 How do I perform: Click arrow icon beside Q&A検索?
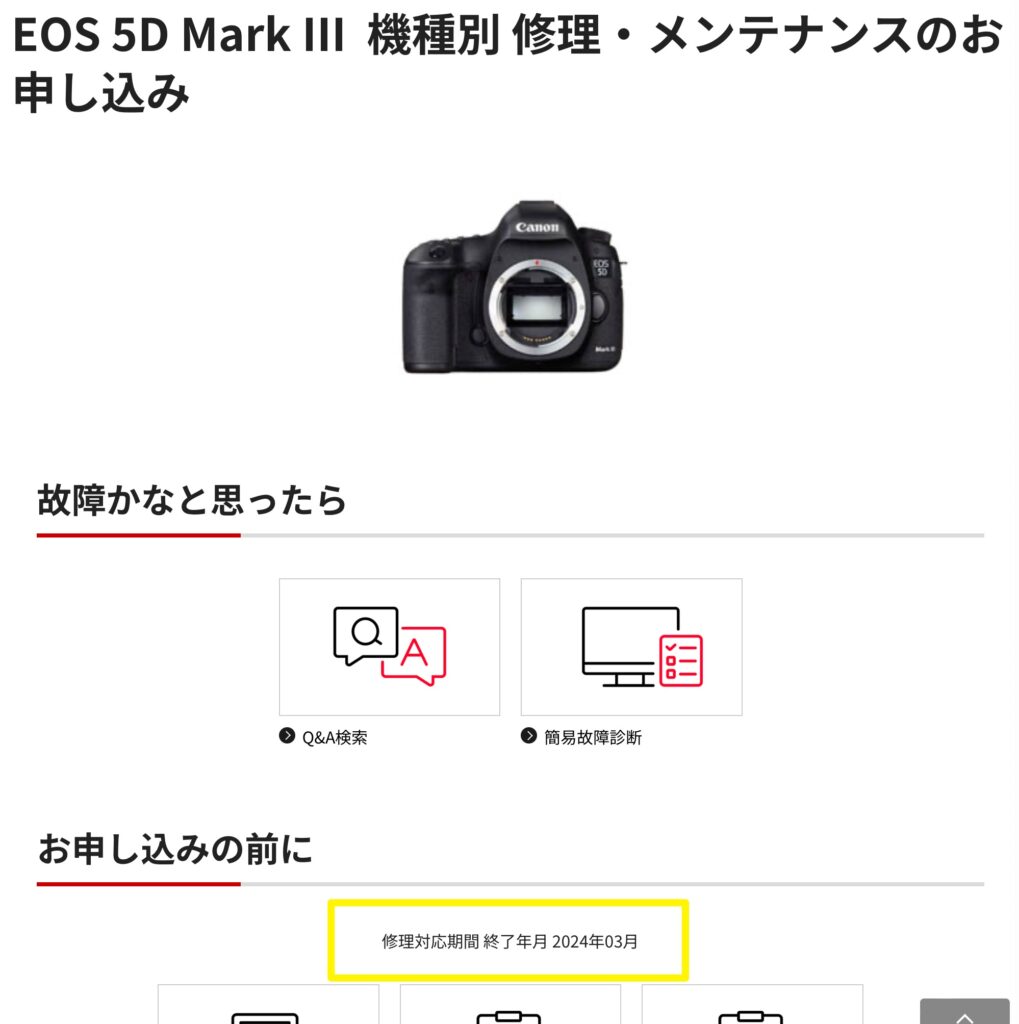click(287, 736)
